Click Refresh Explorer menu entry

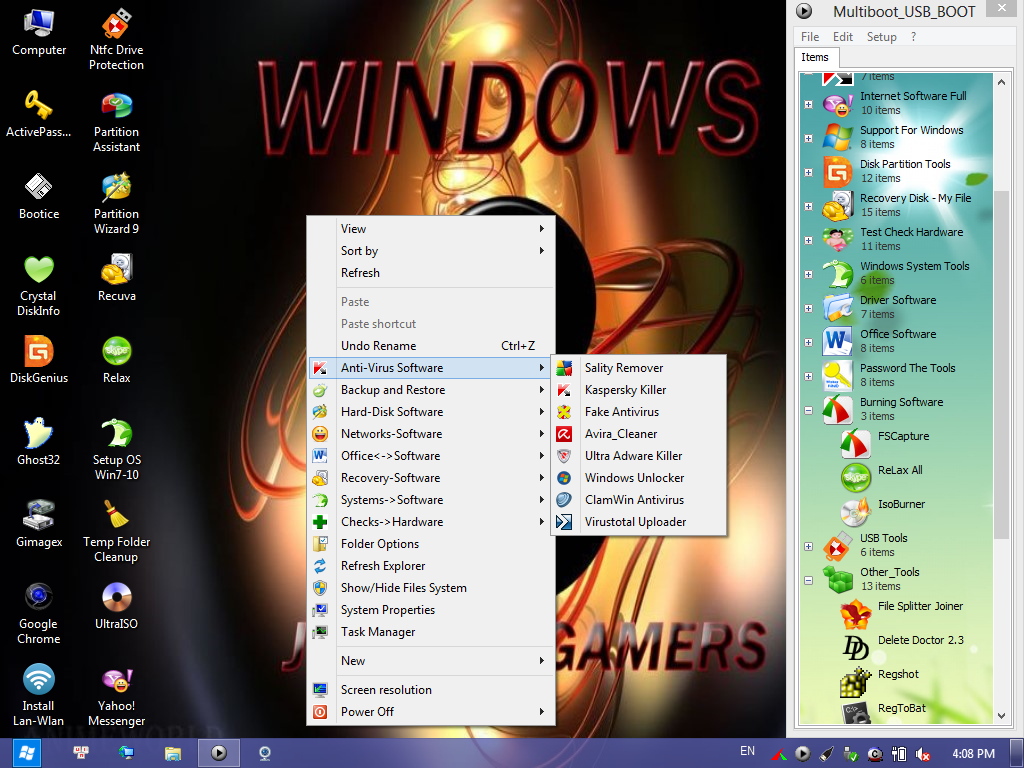click(x=431, y=566)
